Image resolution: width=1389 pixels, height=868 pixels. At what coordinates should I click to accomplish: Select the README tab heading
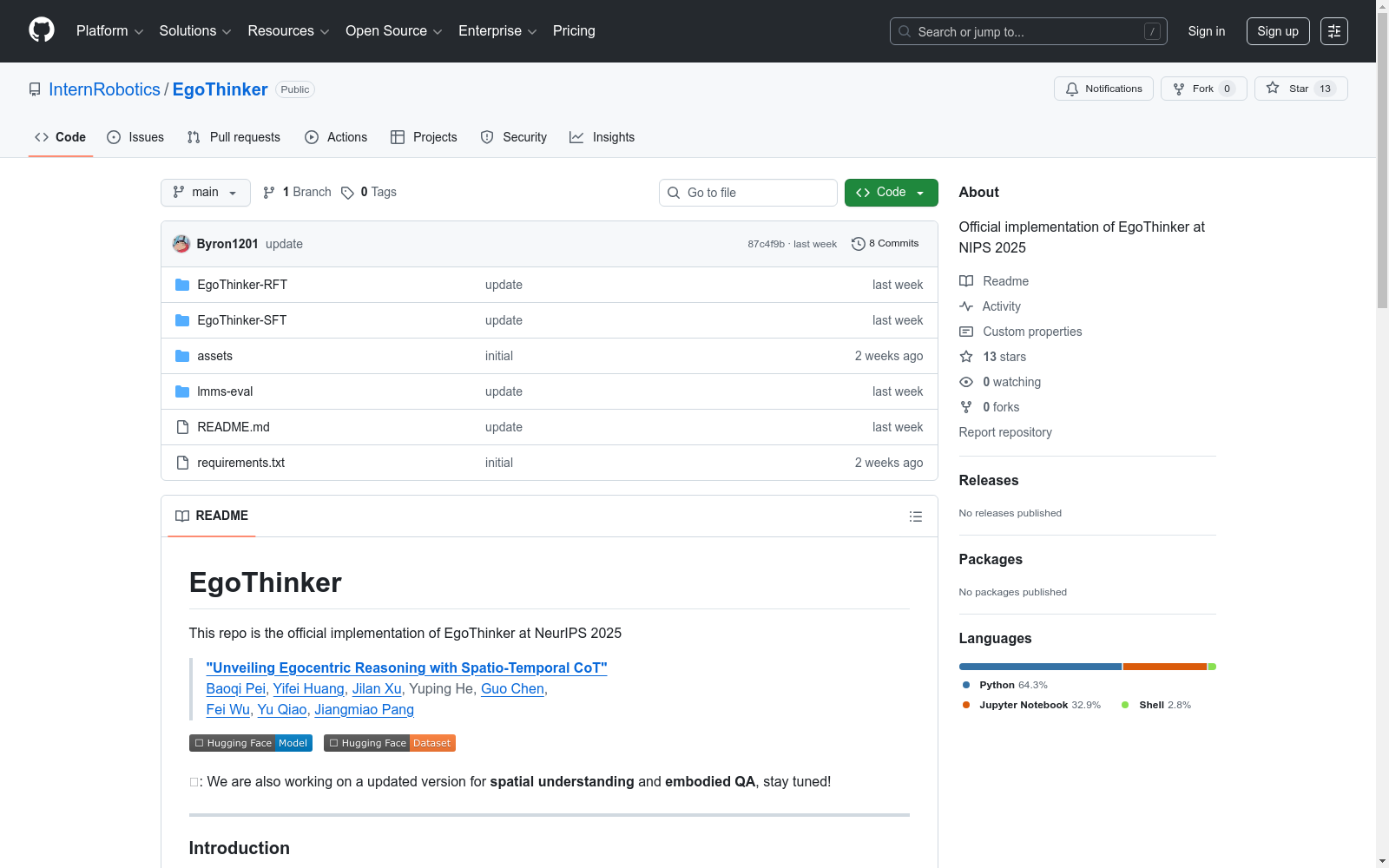click(212, 516)
